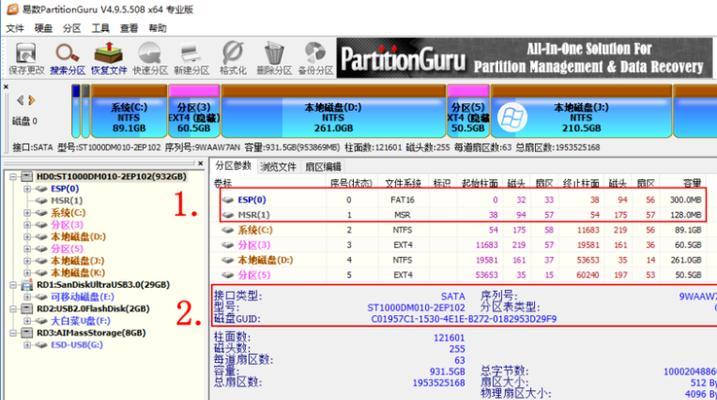
Task: Select RD1:SanDiskUltraUSB3.0(29GB) in tree
Action: point(103,285)
